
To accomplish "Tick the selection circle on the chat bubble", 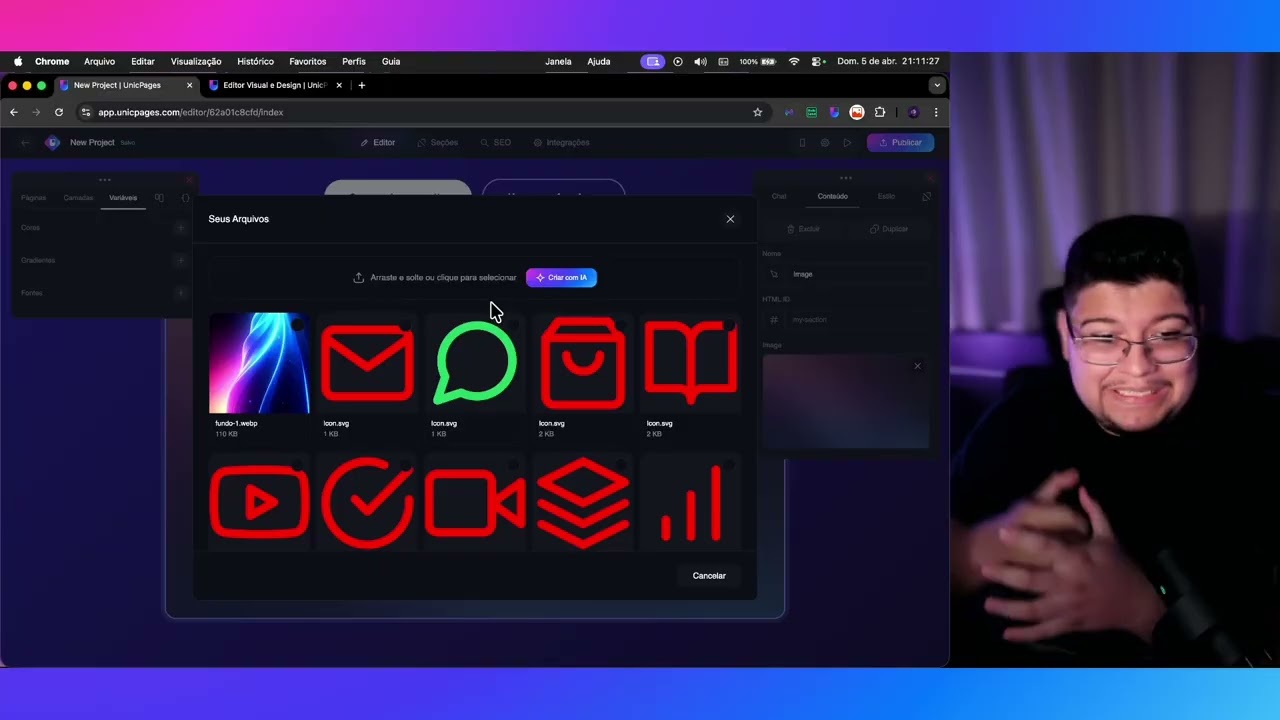I will [x=514, y=325].
